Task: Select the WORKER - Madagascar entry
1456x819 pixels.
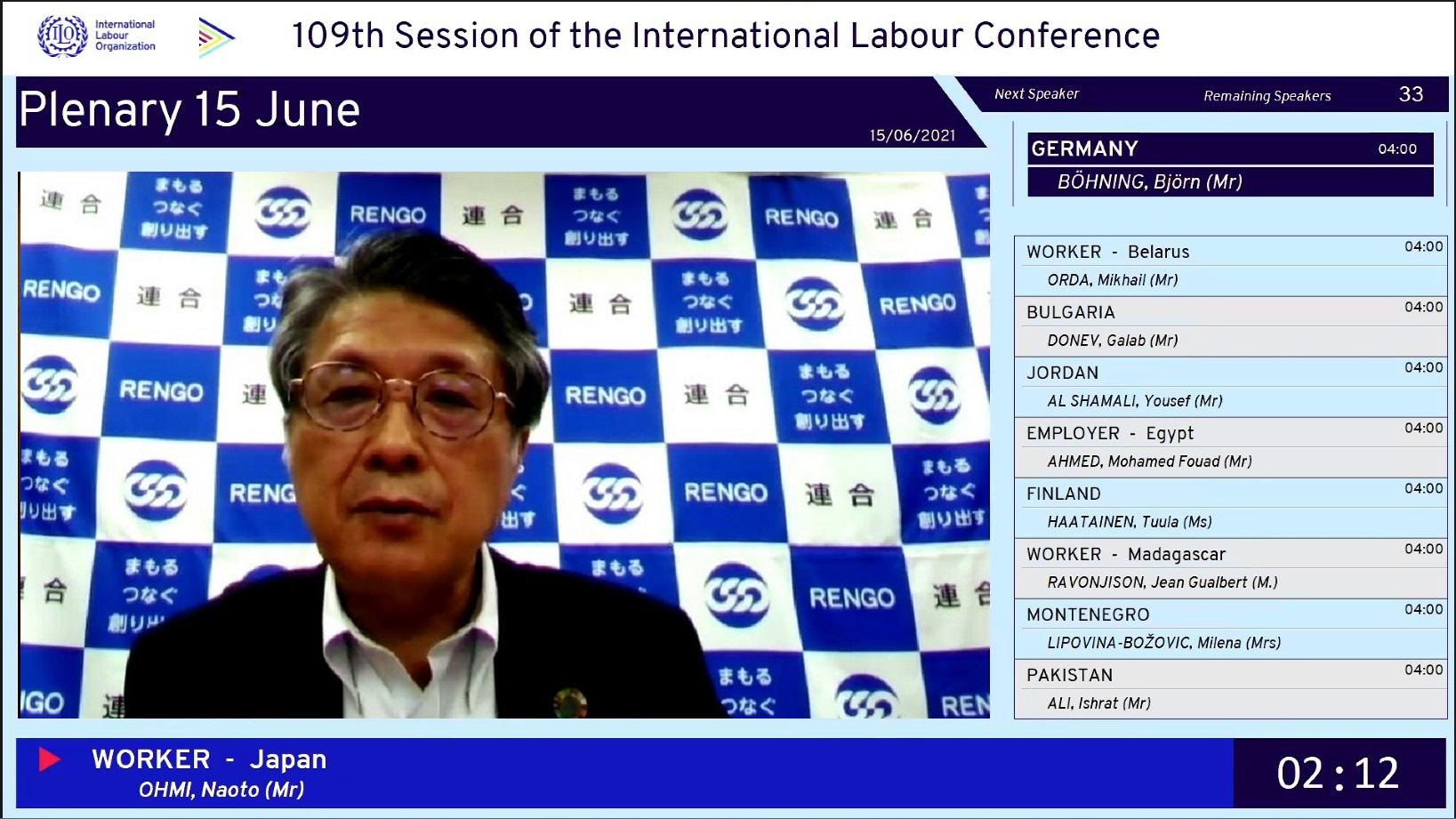Action: click(1230, 568)
